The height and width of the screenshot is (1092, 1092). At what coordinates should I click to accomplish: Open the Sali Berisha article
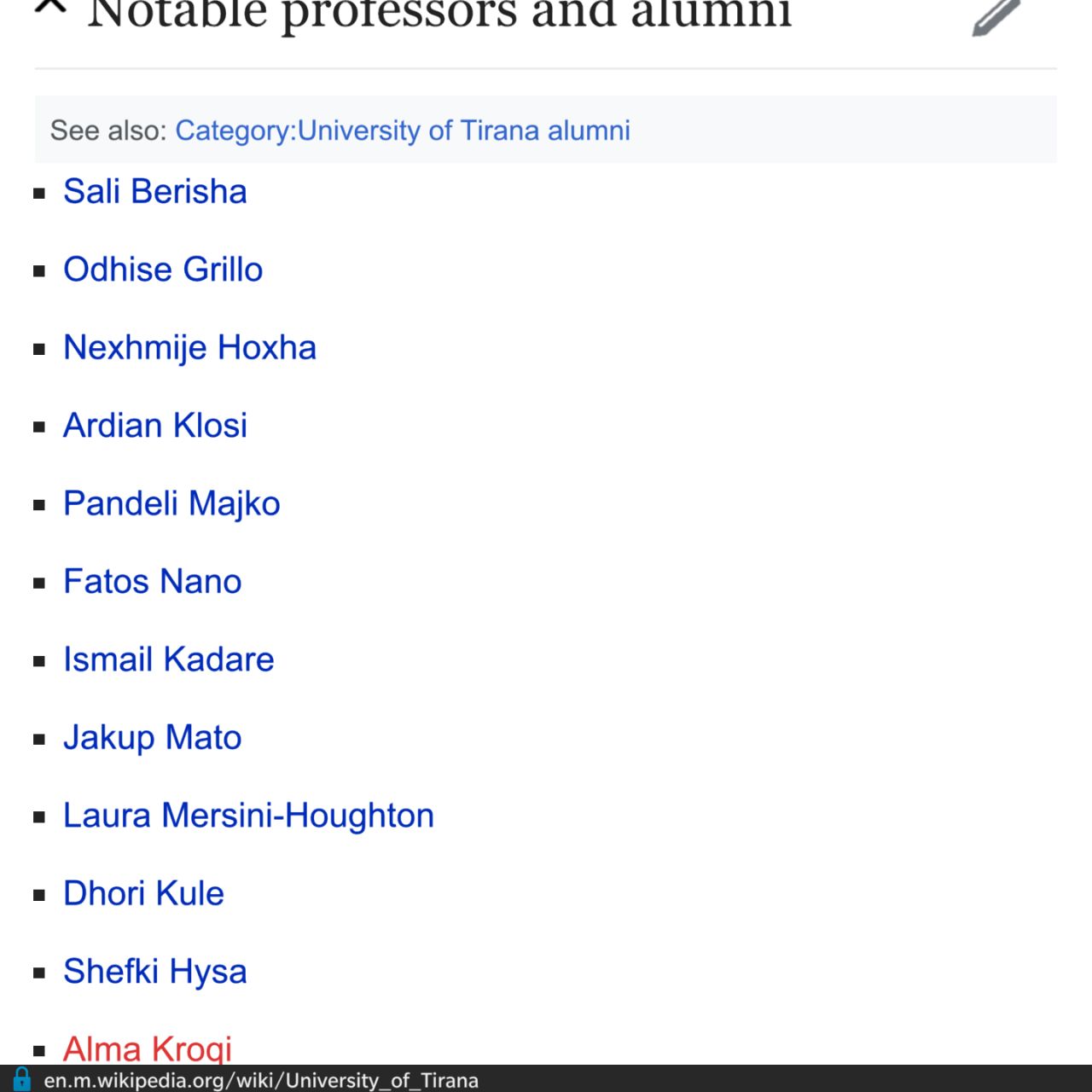coord(155,191)
